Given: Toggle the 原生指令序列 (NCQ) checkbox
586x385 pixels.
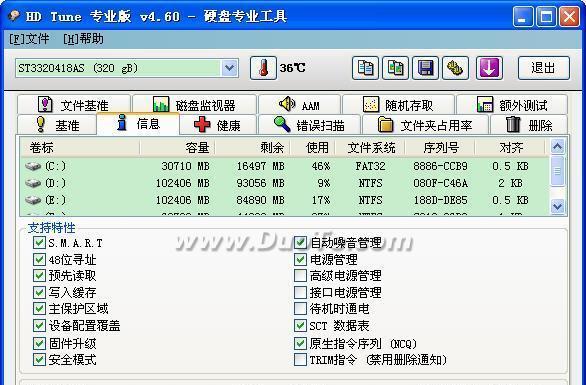Looking at the screenshot, I should click(300, 343).
